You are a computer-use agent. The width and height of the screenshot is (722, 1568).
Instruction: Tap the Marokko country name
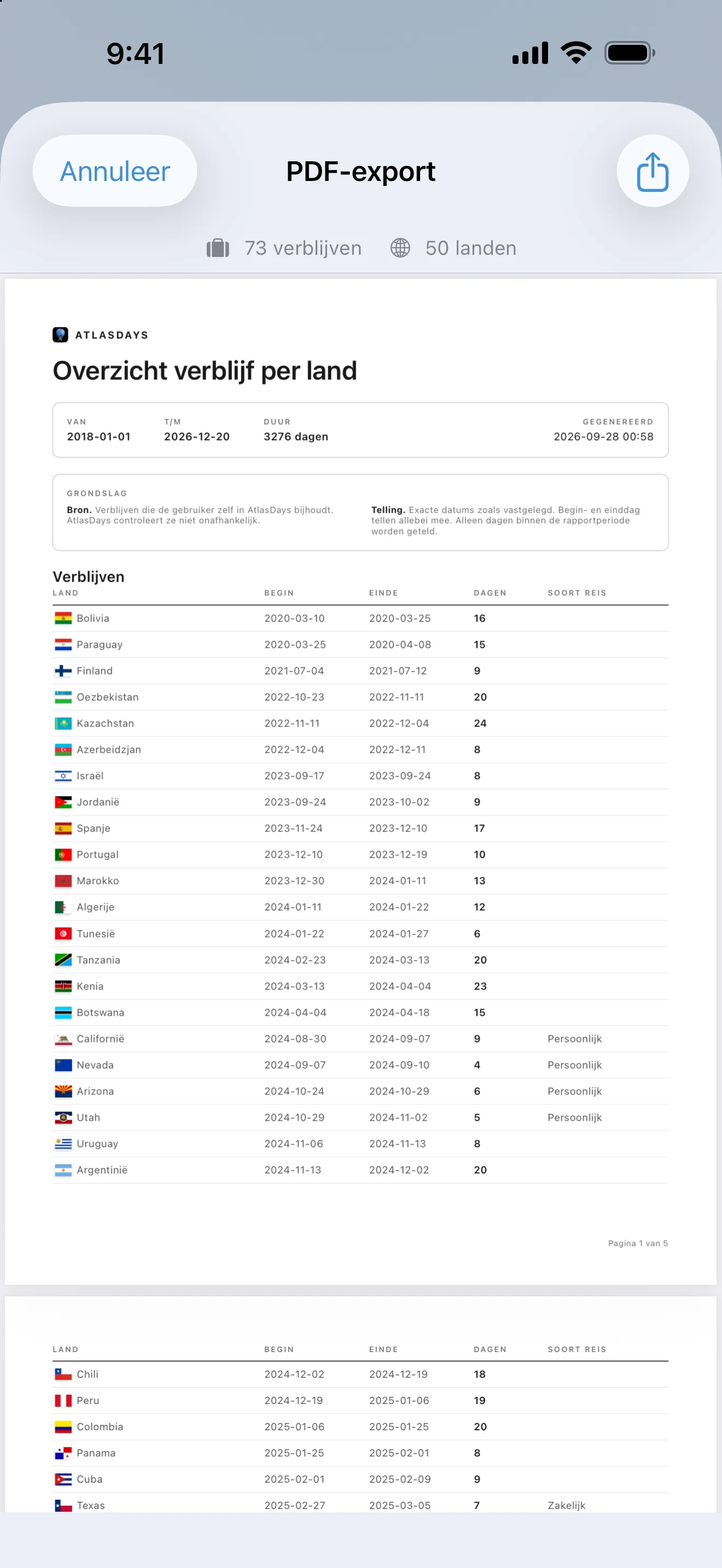point(98,881)
